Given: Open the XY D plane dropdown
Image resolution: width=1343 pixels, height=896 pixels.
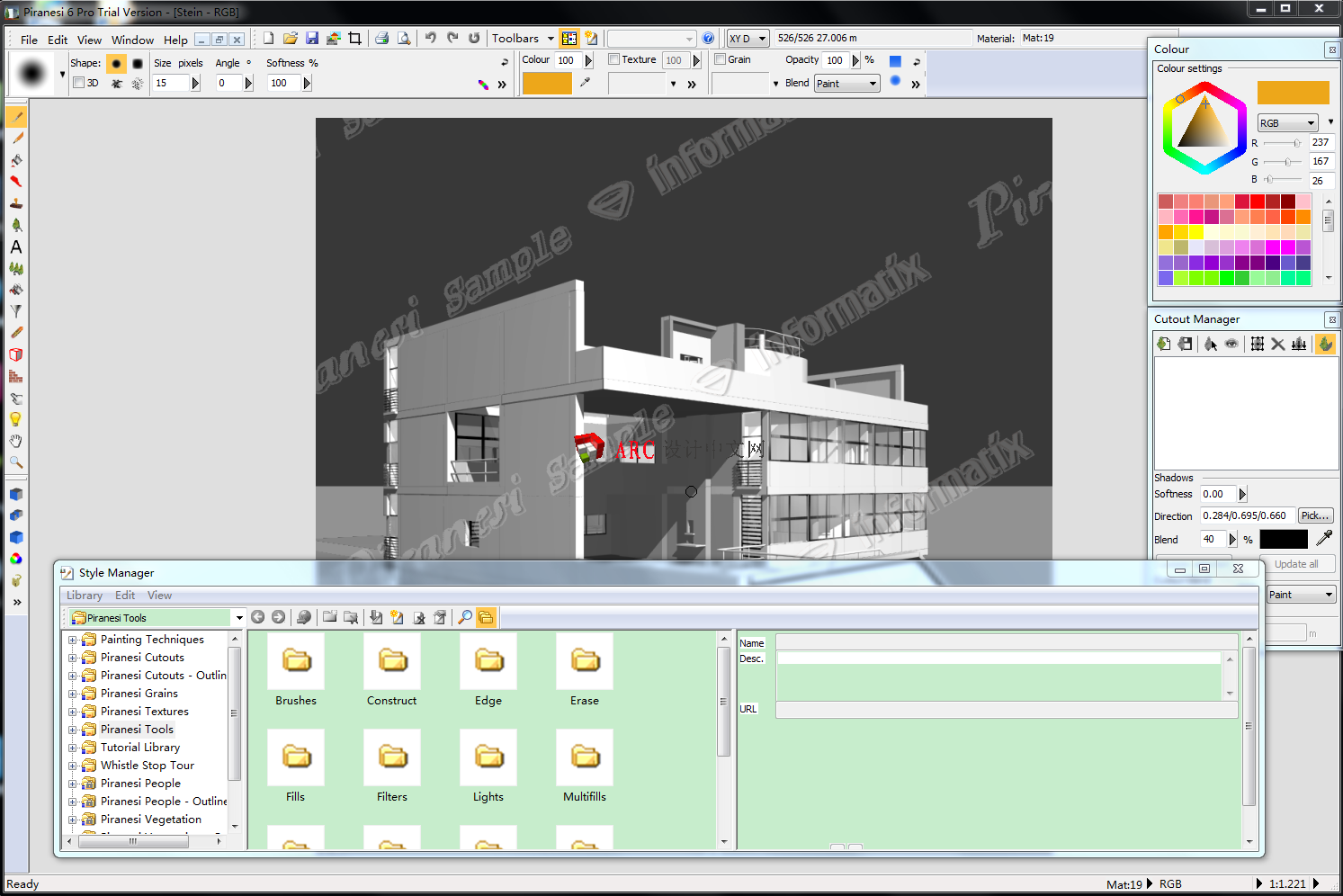Looking at the screenshot, I should point(748,39).
